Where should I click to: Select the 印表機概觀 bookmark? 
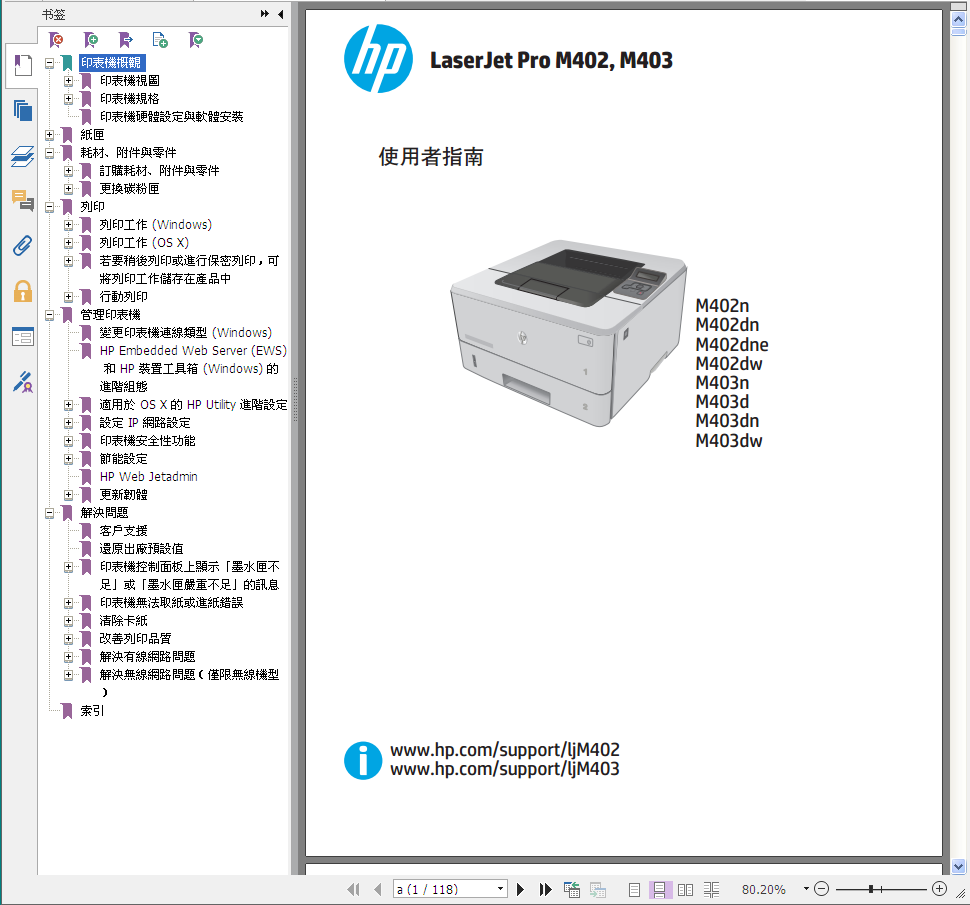pyautogui.click(x=112, y=62)
